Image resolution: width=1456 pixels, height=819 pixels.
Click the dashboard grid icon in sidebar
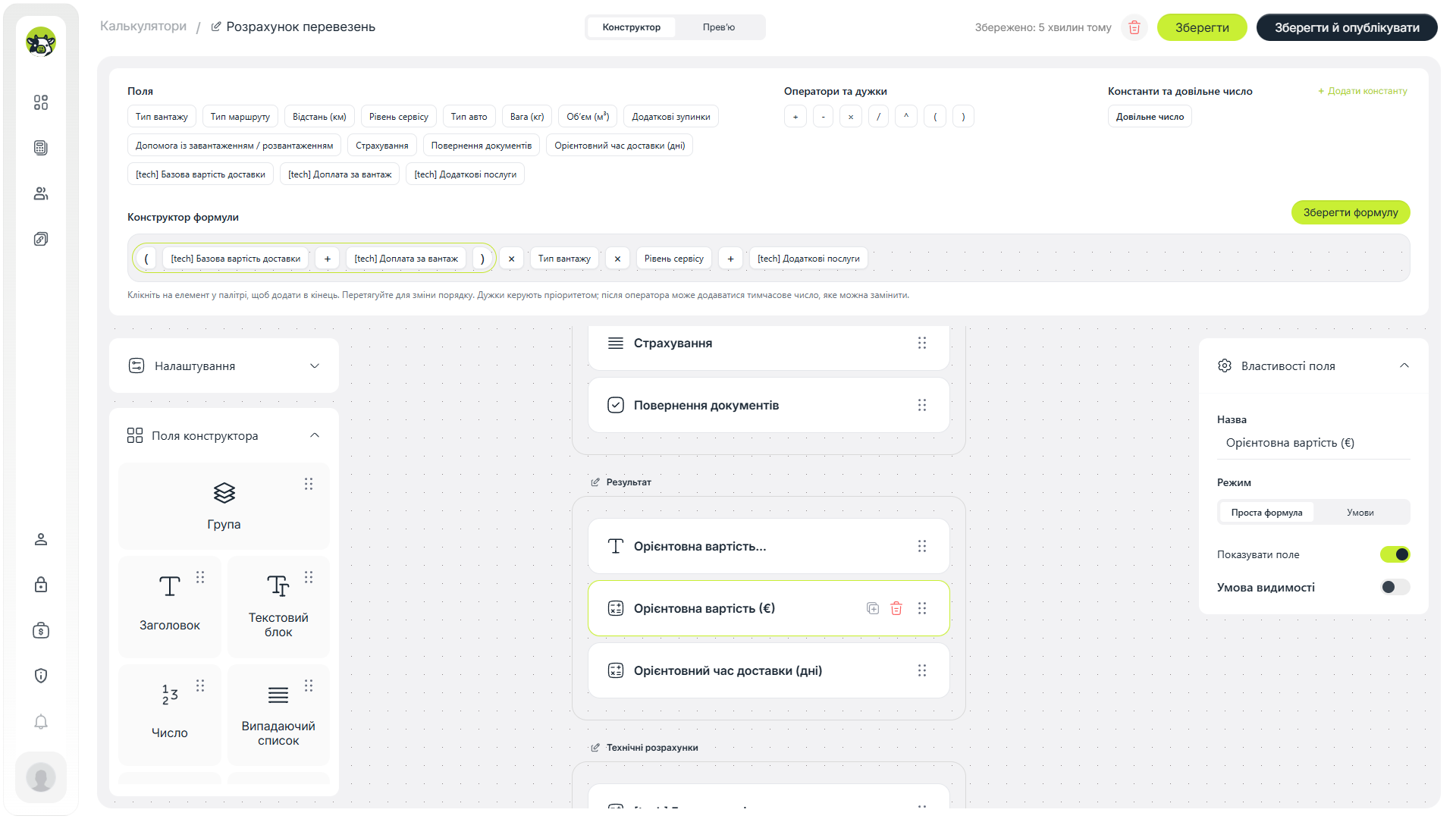tap(41, 102)
